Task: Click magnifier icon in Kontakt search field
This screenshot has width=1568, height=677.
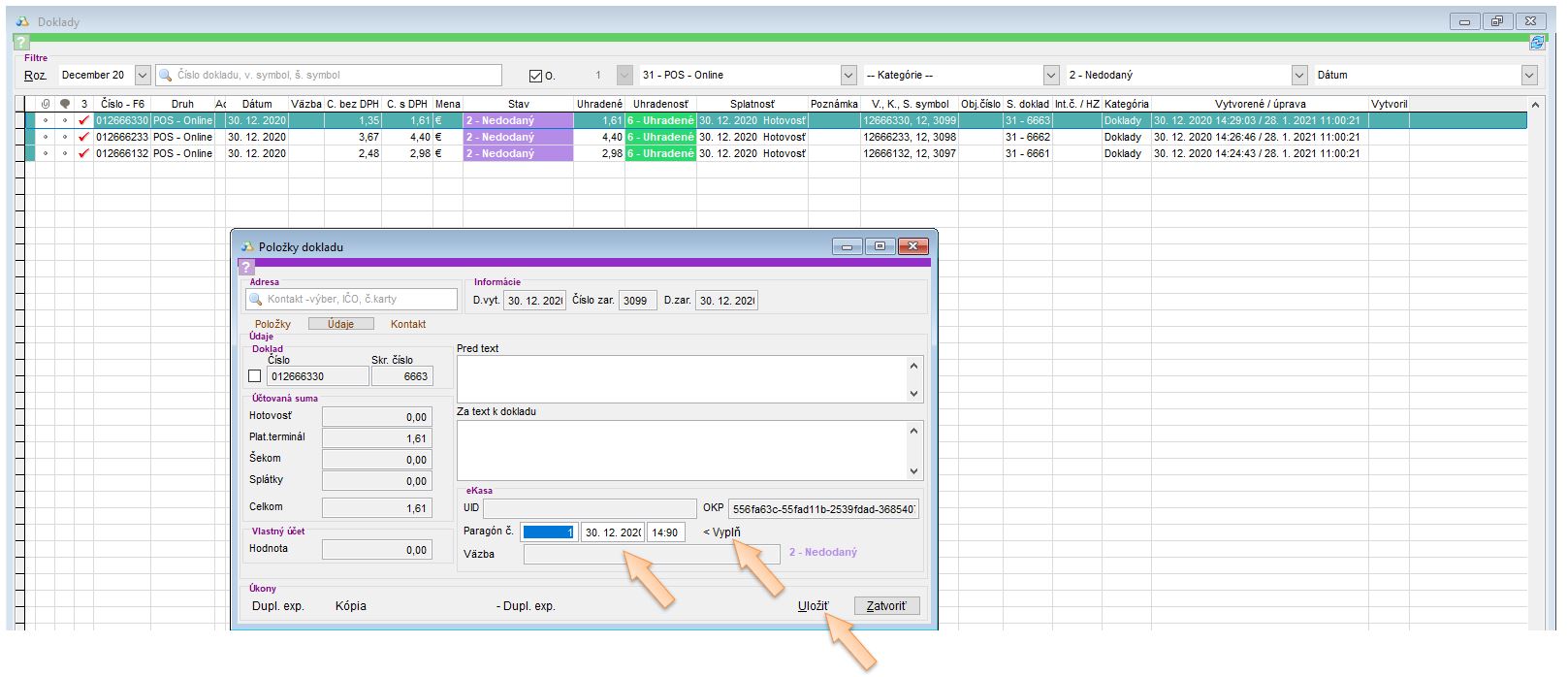Action: pyautogui.click(x=256, y=299)
